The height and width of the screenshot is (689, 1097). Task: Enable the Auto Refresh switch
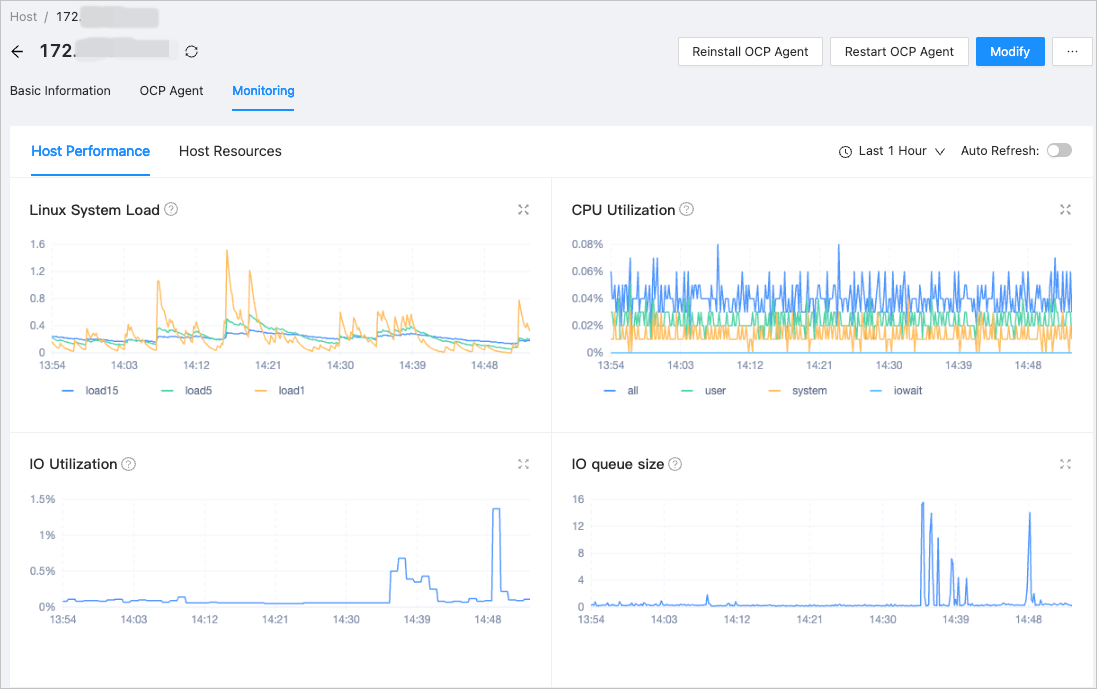pyautogui.click(x=1058, y=151)
